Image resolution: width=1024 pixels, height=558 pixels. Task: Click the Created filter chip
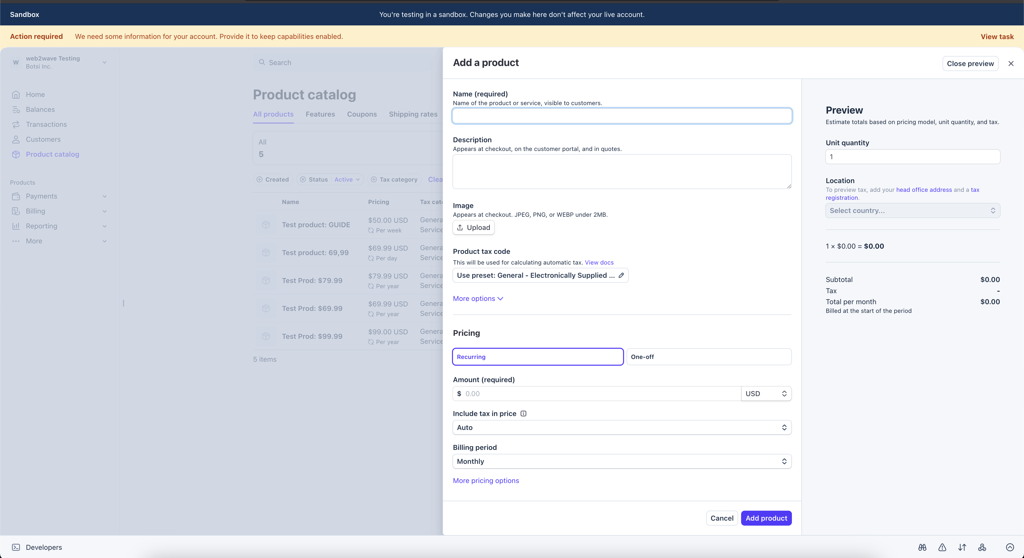point(272,179)
